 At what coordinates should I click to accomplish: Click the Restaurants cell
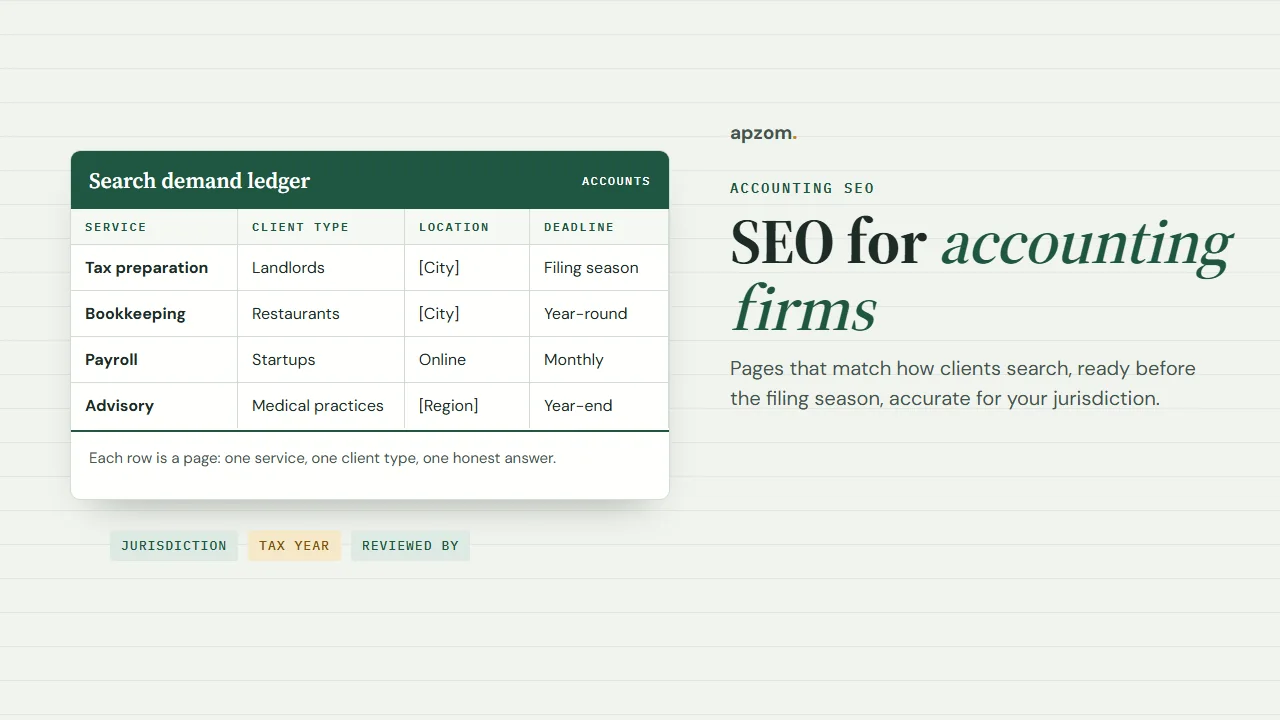pyautogui.click(x=321, y=314)
